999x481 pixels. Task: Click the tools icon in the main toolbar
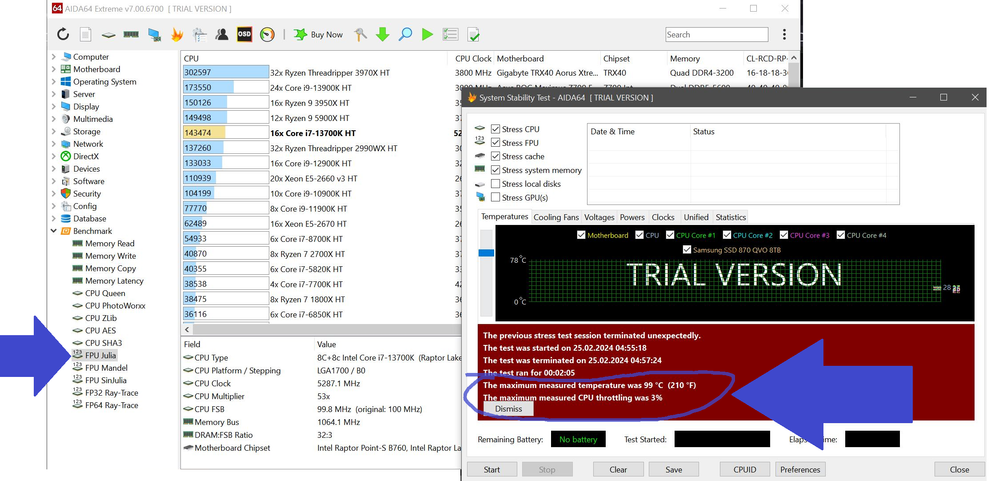(360, 34)
